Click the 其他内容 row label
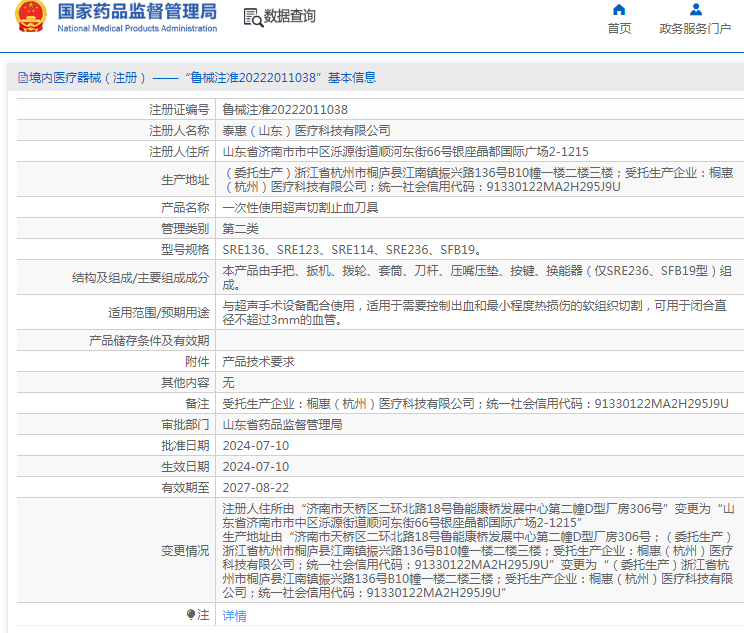Screen dimensions: 744x633 pos(185,382)
